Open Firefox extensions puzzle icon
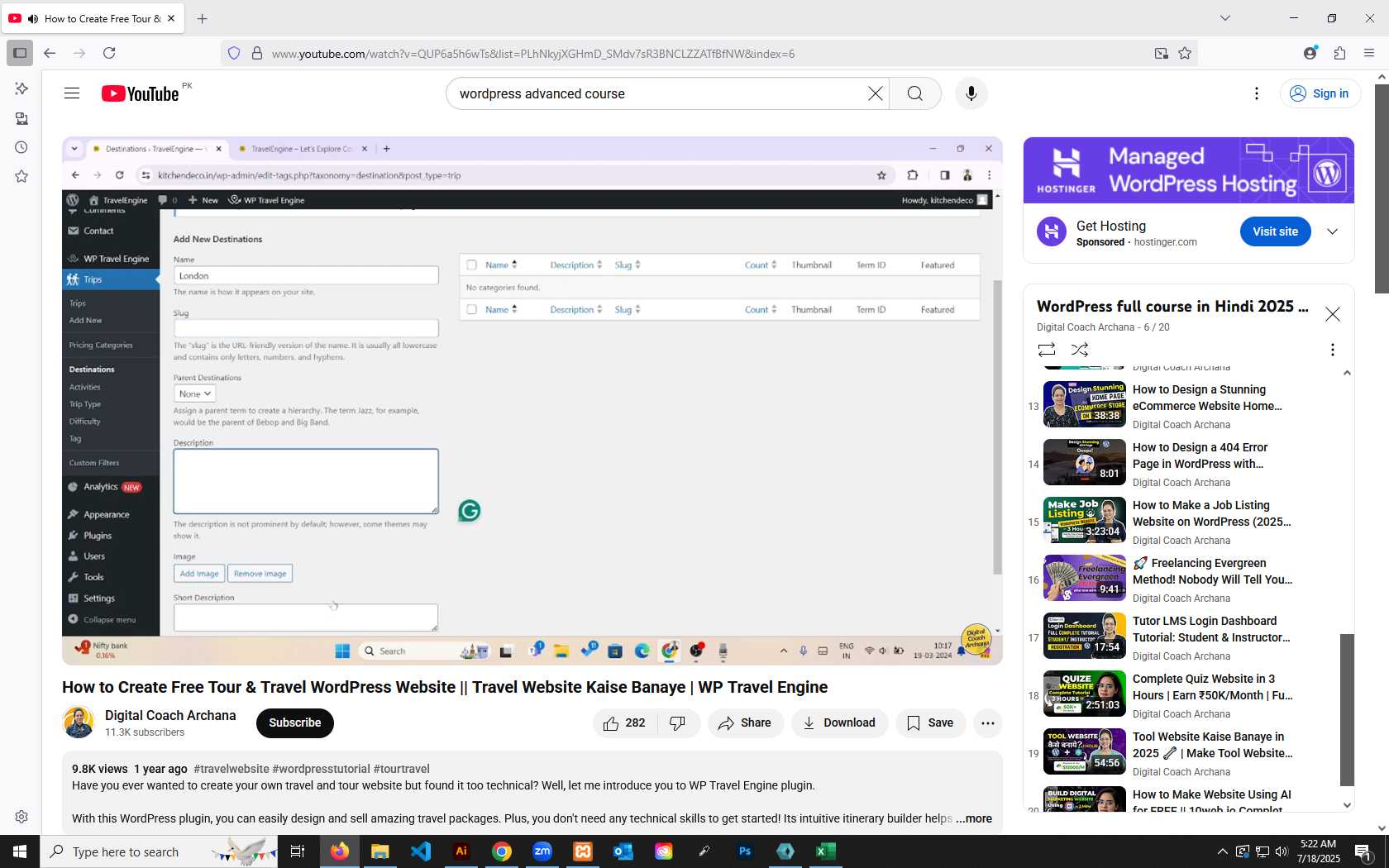This screenshot has width=1389, height=868. pyautogui.click(x=1339, y=53)
